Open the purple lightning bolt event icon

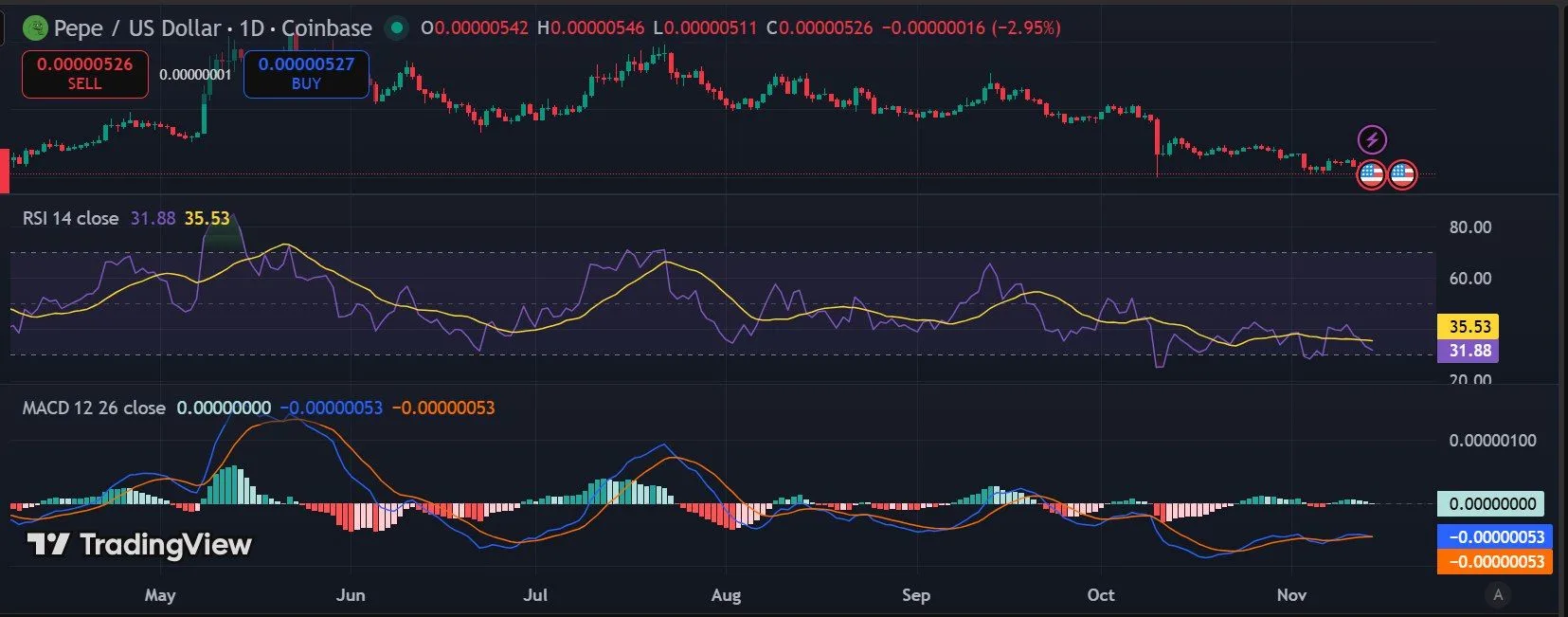tap(1372, 140)
